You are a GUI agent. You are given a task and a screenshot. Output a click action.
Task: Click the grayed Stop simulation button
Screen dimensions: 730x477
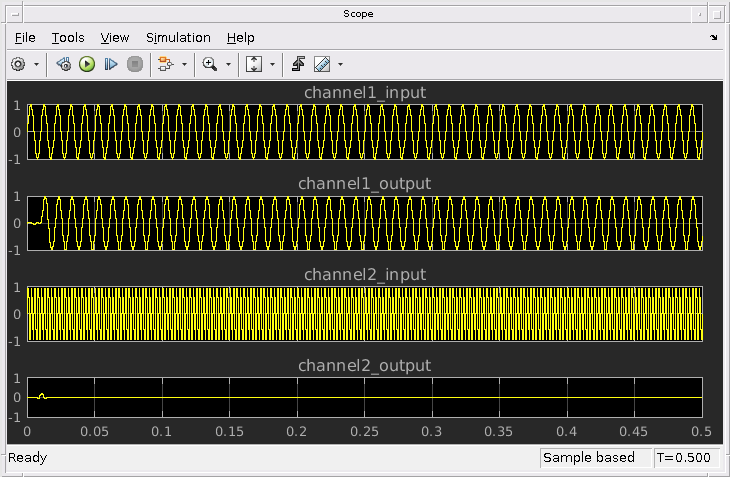[x=135, y=64]
